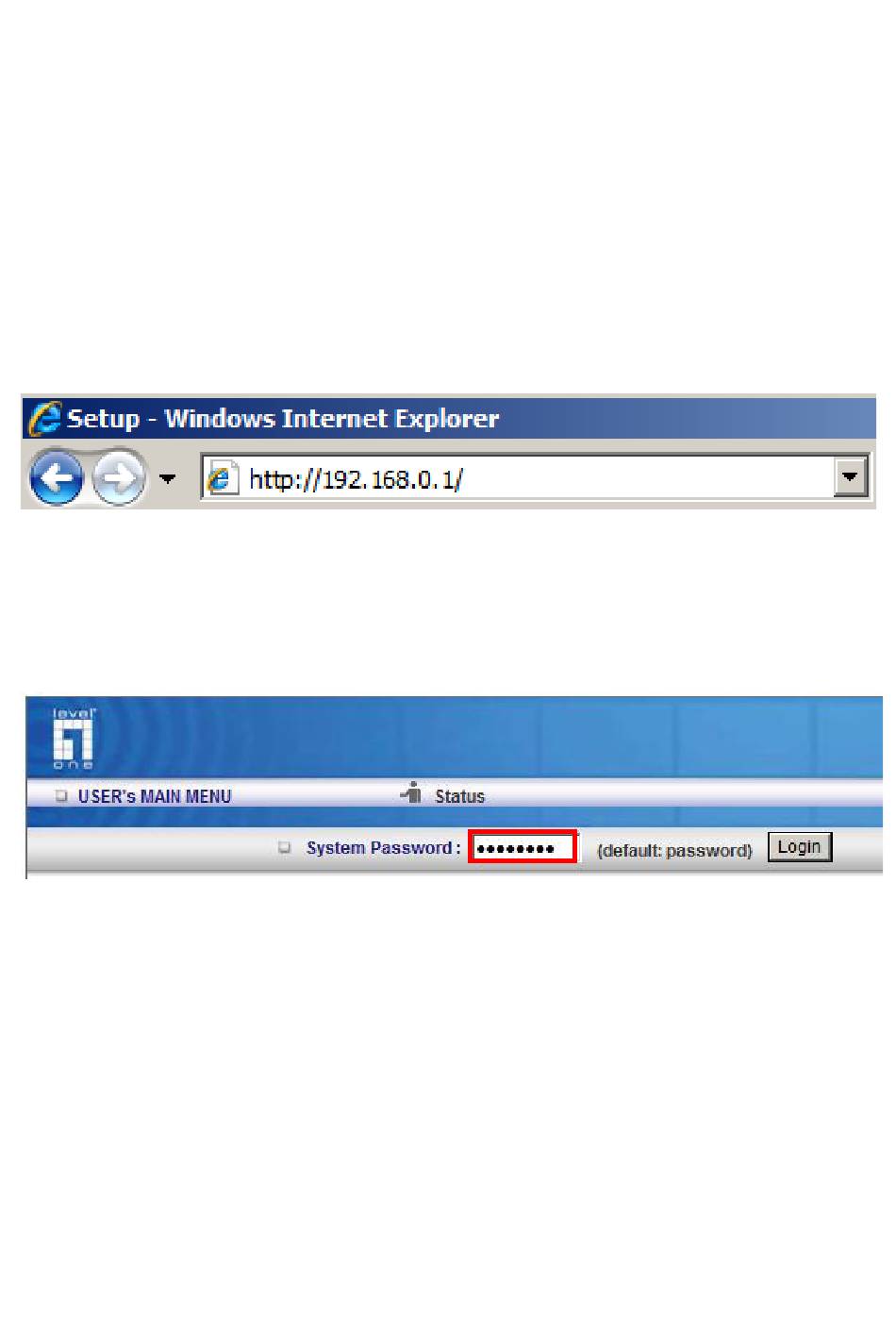This screenshot has width=896, height=1333.
Task: Click the browser Forward arrow button
Action: click(119, 478)
